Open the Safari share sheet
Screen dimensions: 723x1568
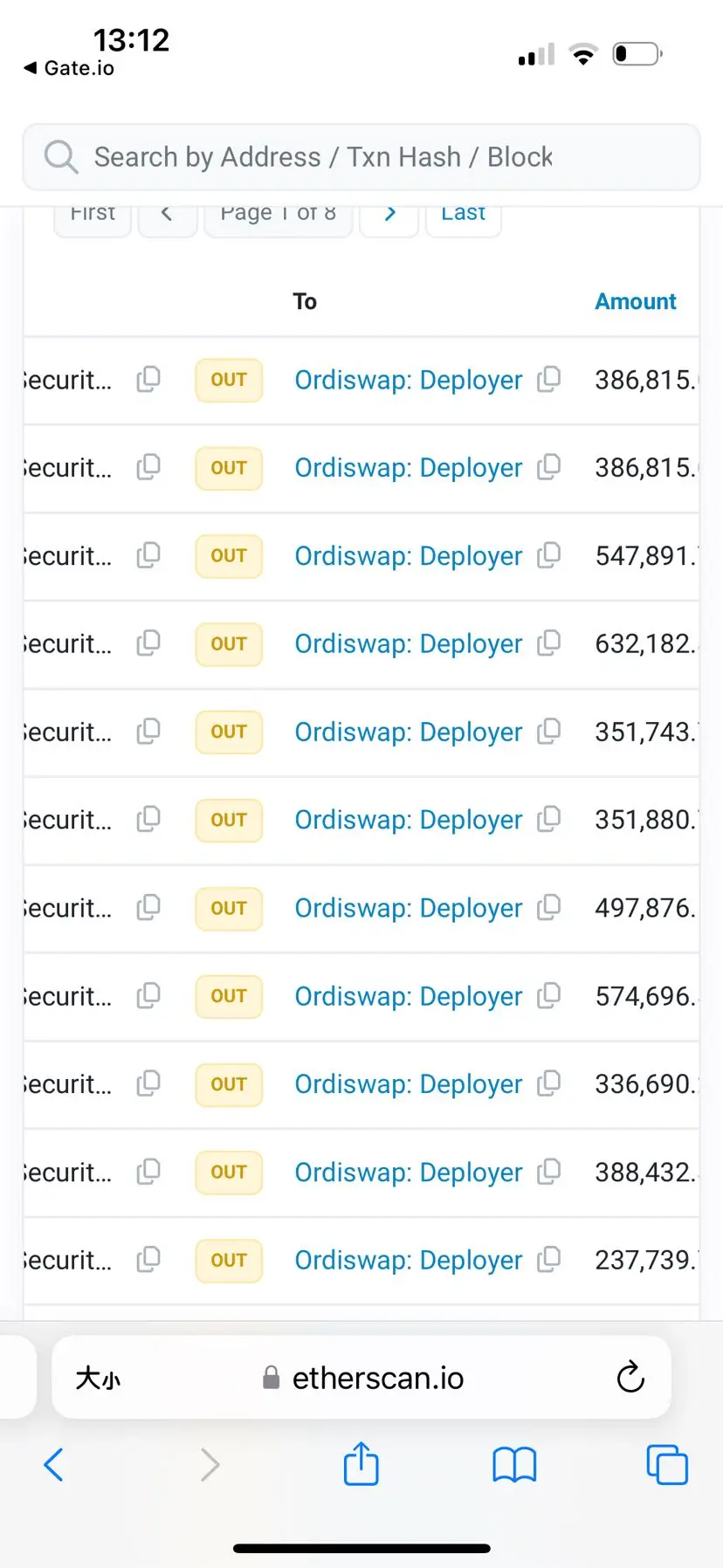pyautogui.click(x=361, y=1464)
